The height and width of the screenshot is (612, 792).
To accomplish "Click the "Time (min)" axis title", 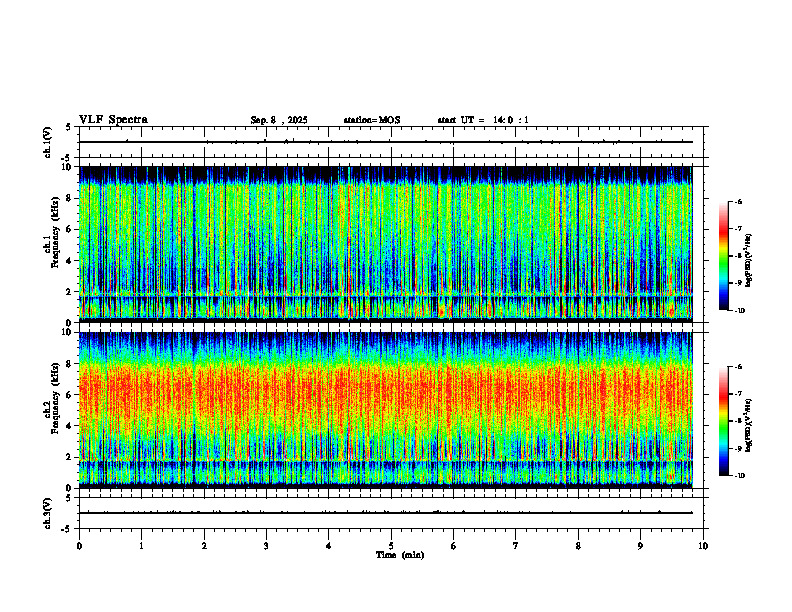I will 400,555.
